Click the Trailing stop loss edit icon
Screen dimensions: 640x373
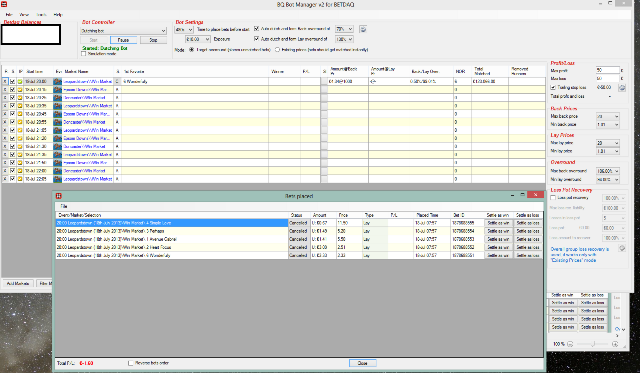click(x=622, y=87)
